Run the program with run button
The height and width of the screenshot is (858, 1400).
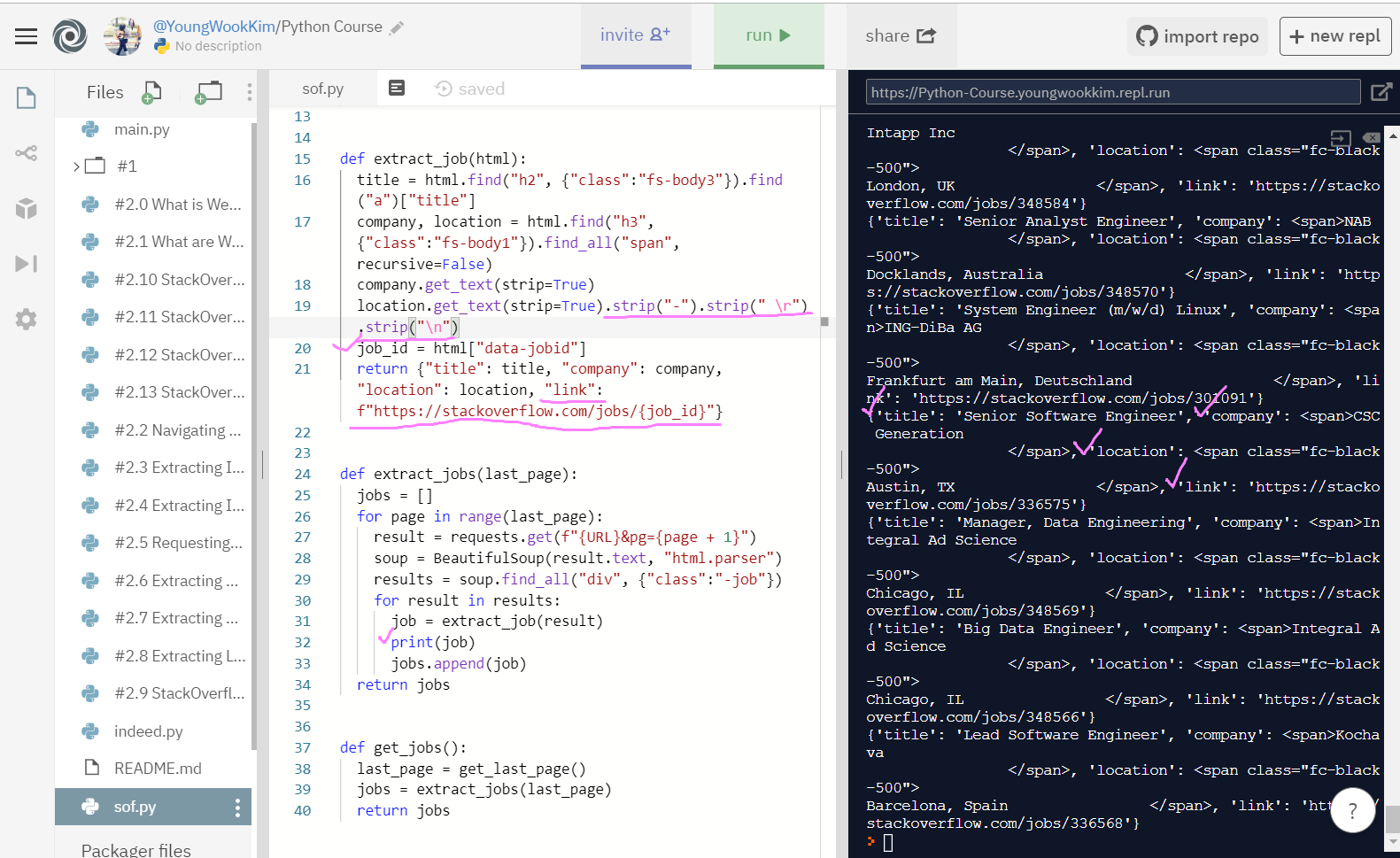click(x=769, y=35)
